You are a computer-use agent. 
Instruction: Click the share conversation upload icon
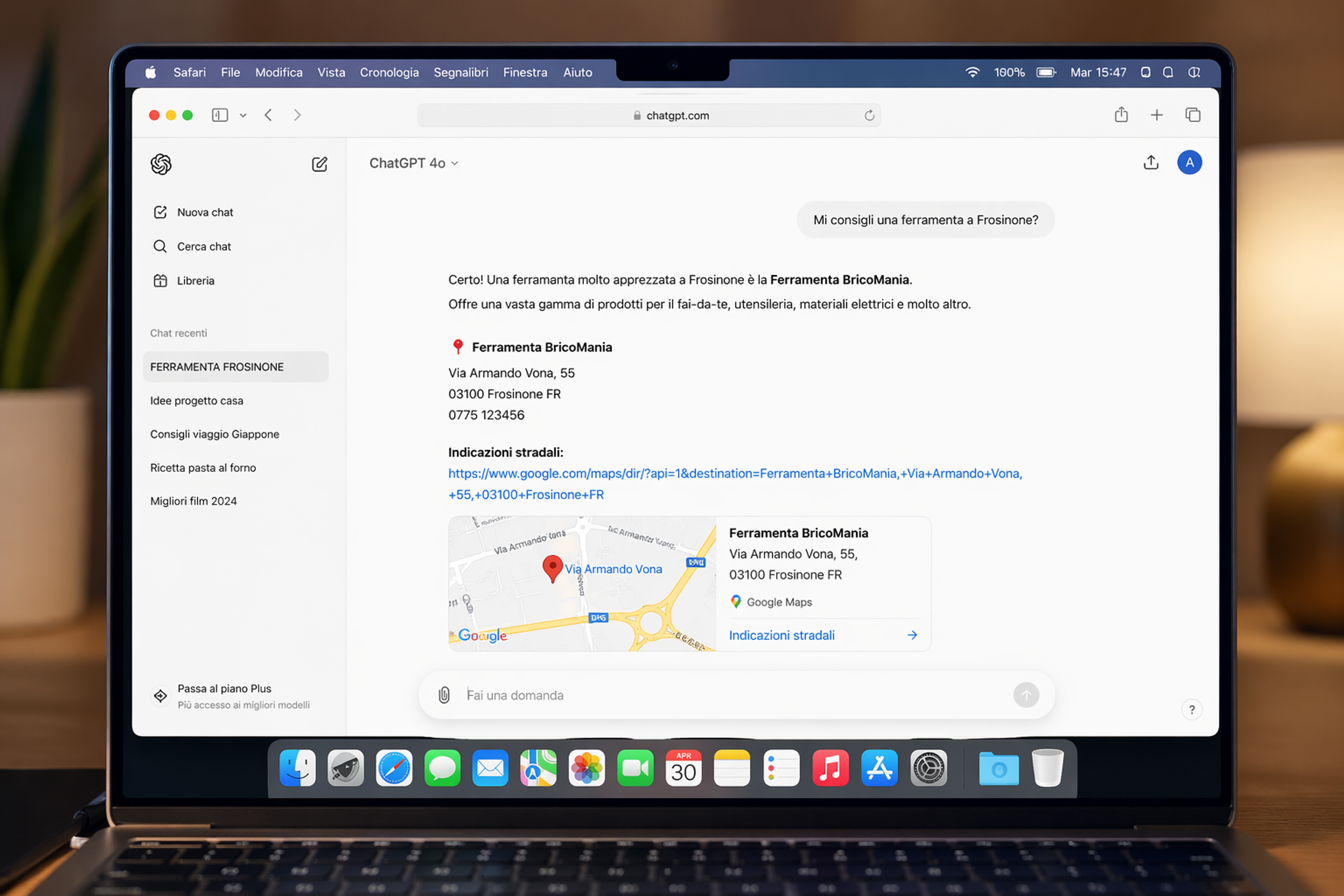click(x=1151, y=163)
